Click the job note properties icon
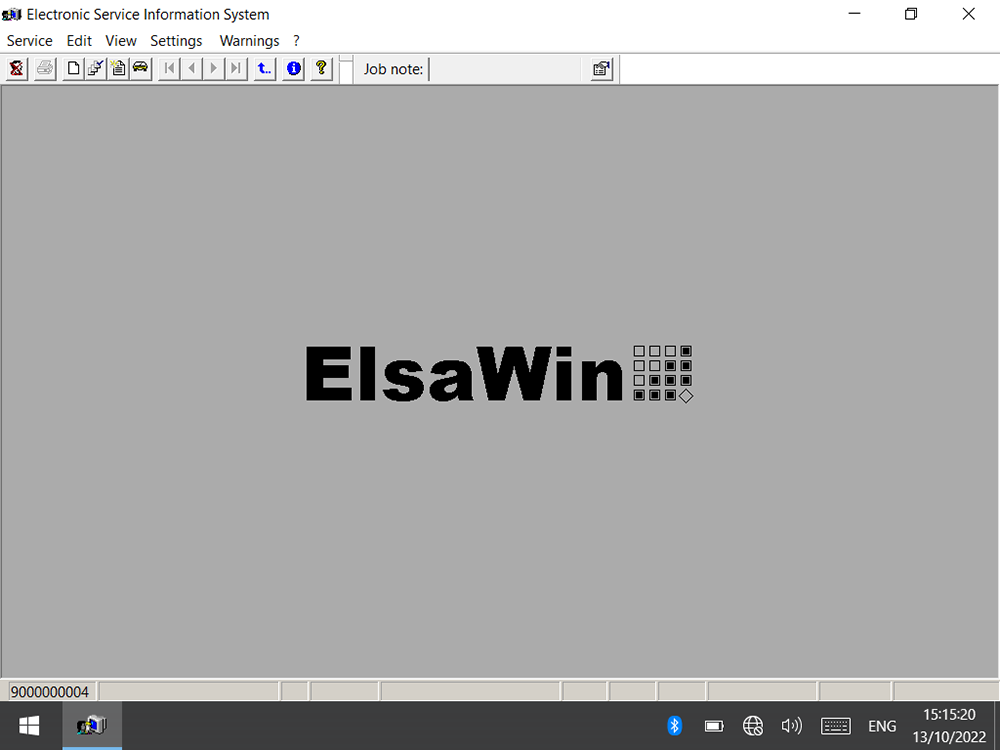This screenshot has width=1000, height=750. click(601, 69)
